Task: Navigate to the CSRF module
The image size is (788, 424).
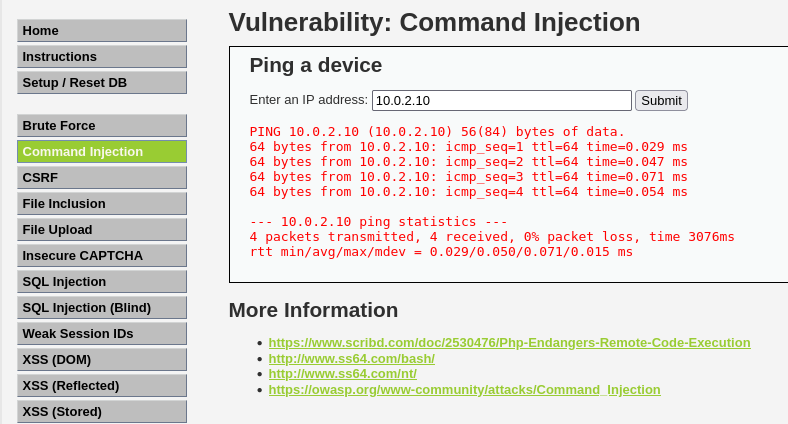Action: tap(101, 178)
